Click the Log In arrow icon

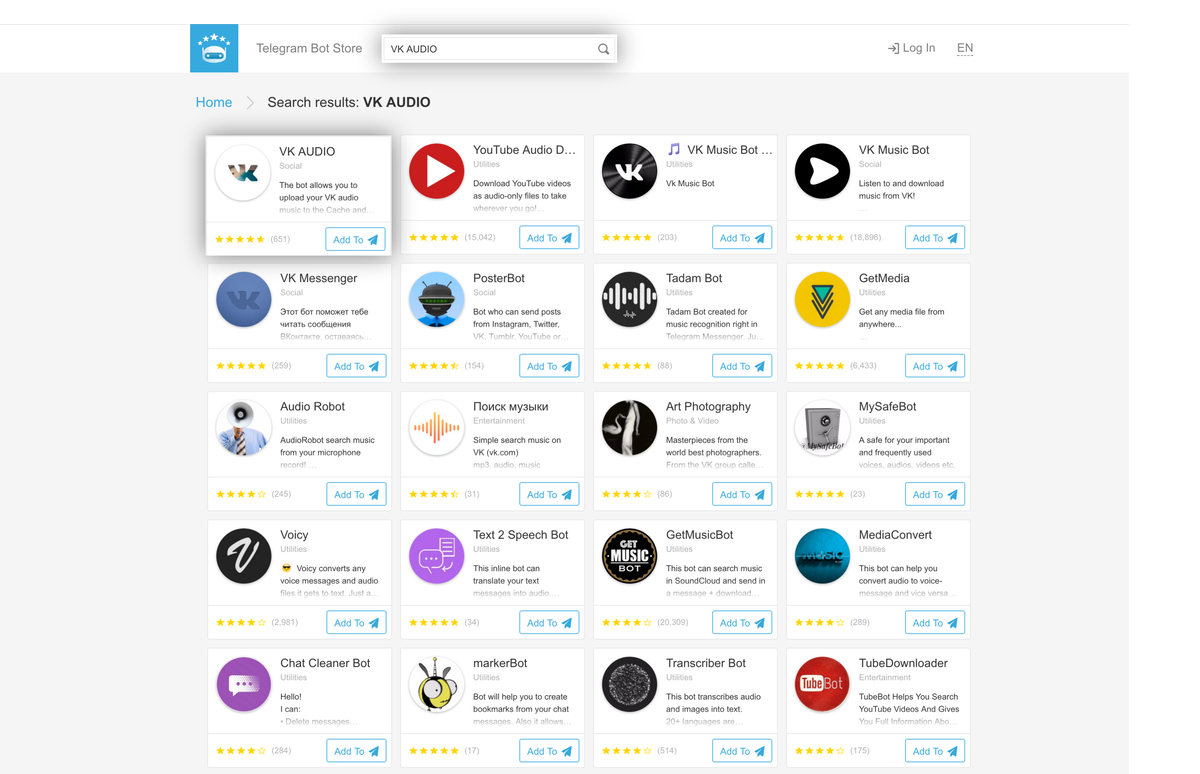(x=893, y=48)
